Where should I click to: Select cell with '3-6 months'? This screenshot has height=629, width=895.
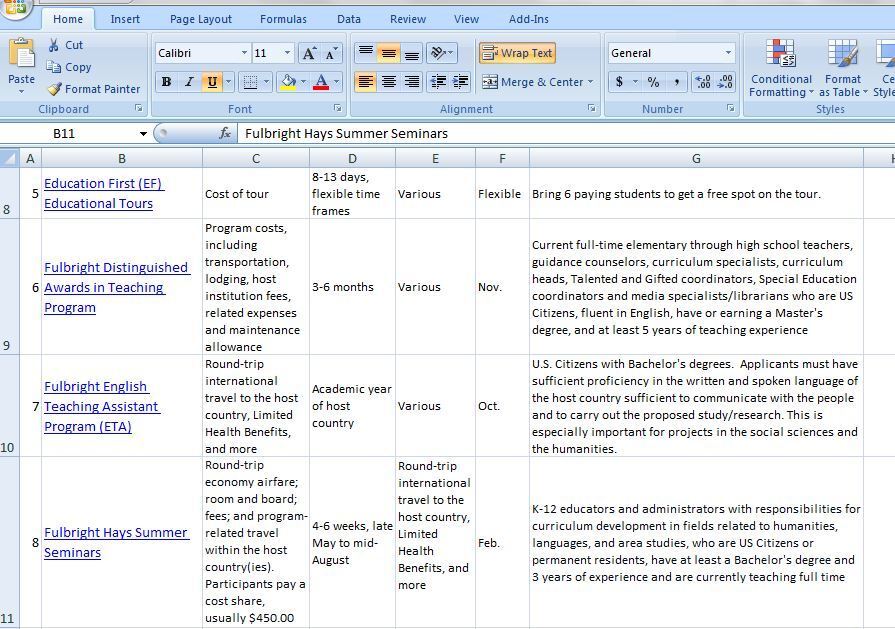[x=352, y=287]
